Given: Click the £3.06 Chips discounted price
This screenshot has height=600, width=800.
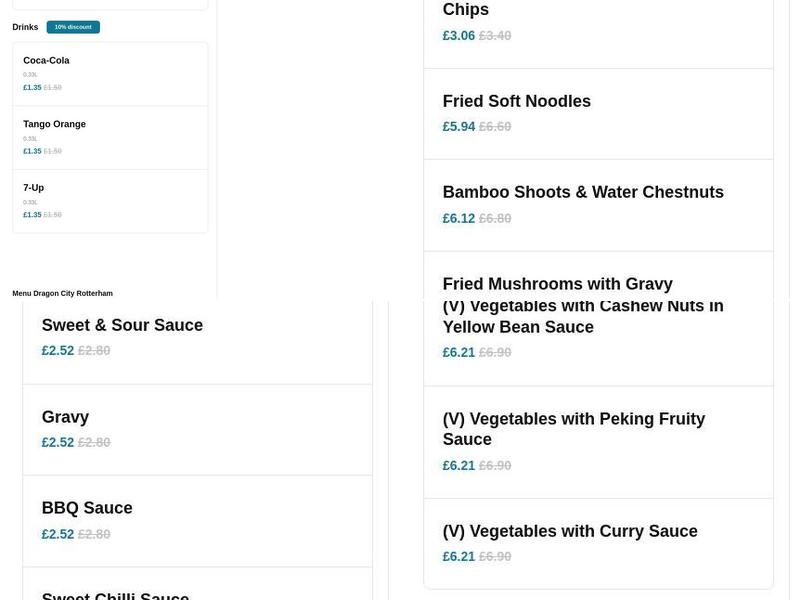Looking at the screenshot, I should coord(459,36).
